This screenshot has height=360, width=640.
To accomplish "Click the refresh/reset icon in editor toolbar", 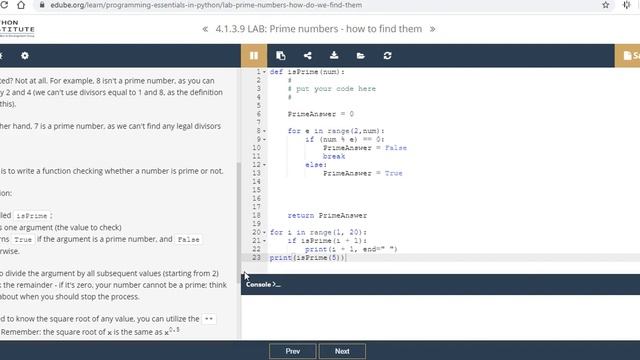I will pos(387,56).
